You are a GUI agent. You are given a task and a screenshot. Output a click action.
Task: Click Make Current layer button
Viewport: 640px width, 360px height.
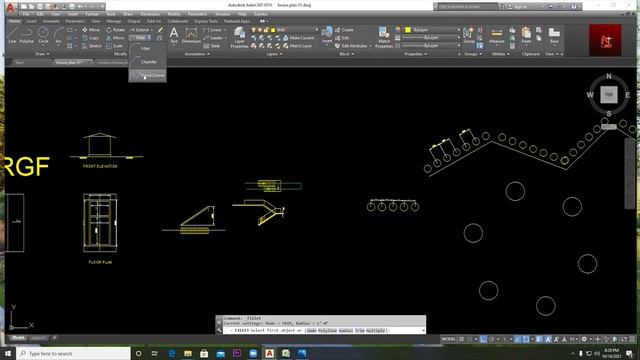click(x=298, y=38)
